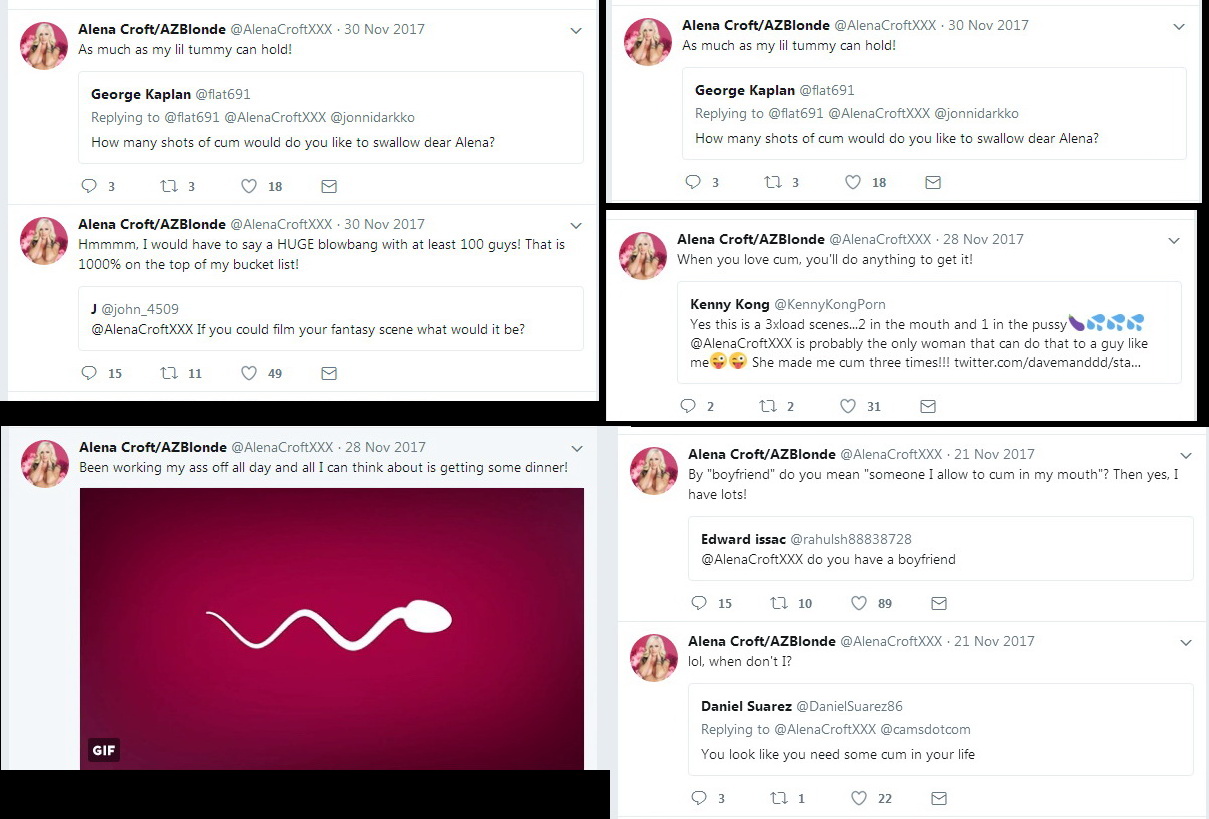Open chevron menu on tweet quoting Daniel Suarez
This screenshot has width=1209, height=819.
1186,642
